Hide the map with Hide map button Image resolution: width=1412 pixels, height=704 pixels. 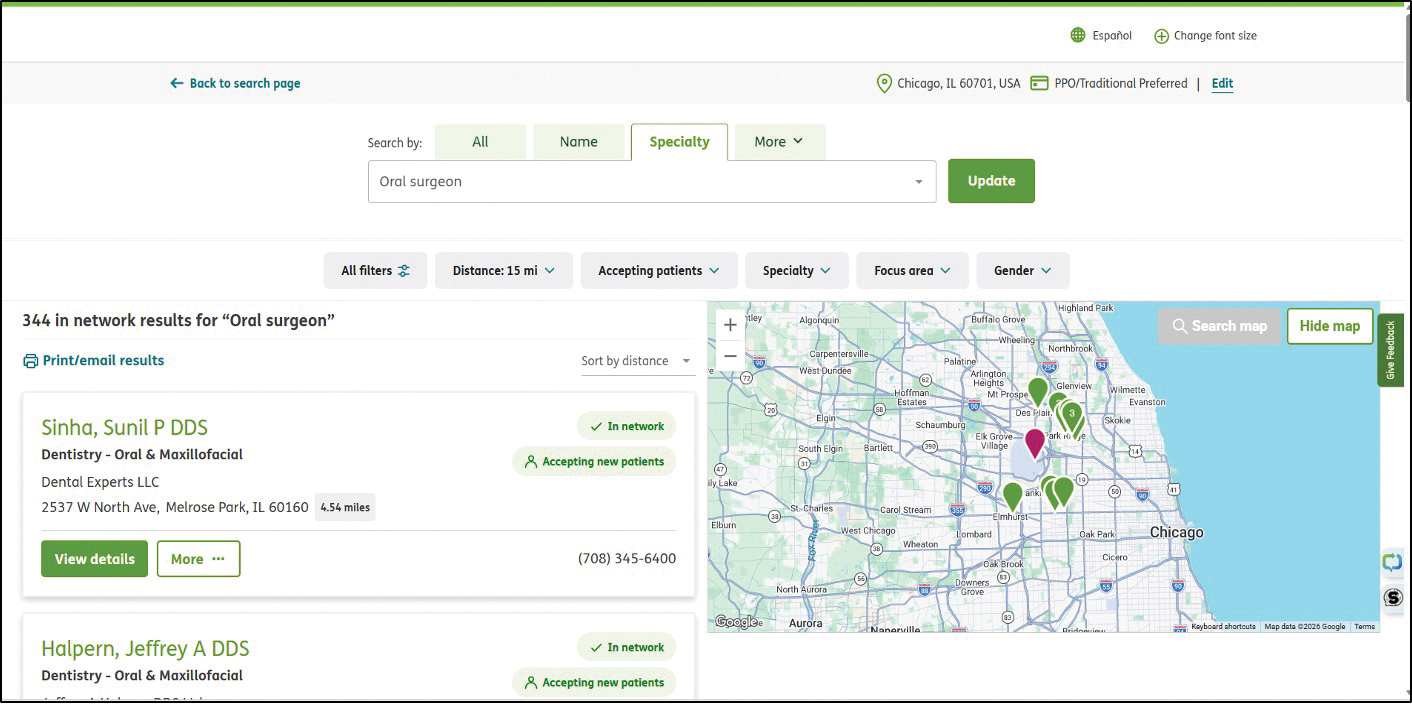tap(1330, 326)
